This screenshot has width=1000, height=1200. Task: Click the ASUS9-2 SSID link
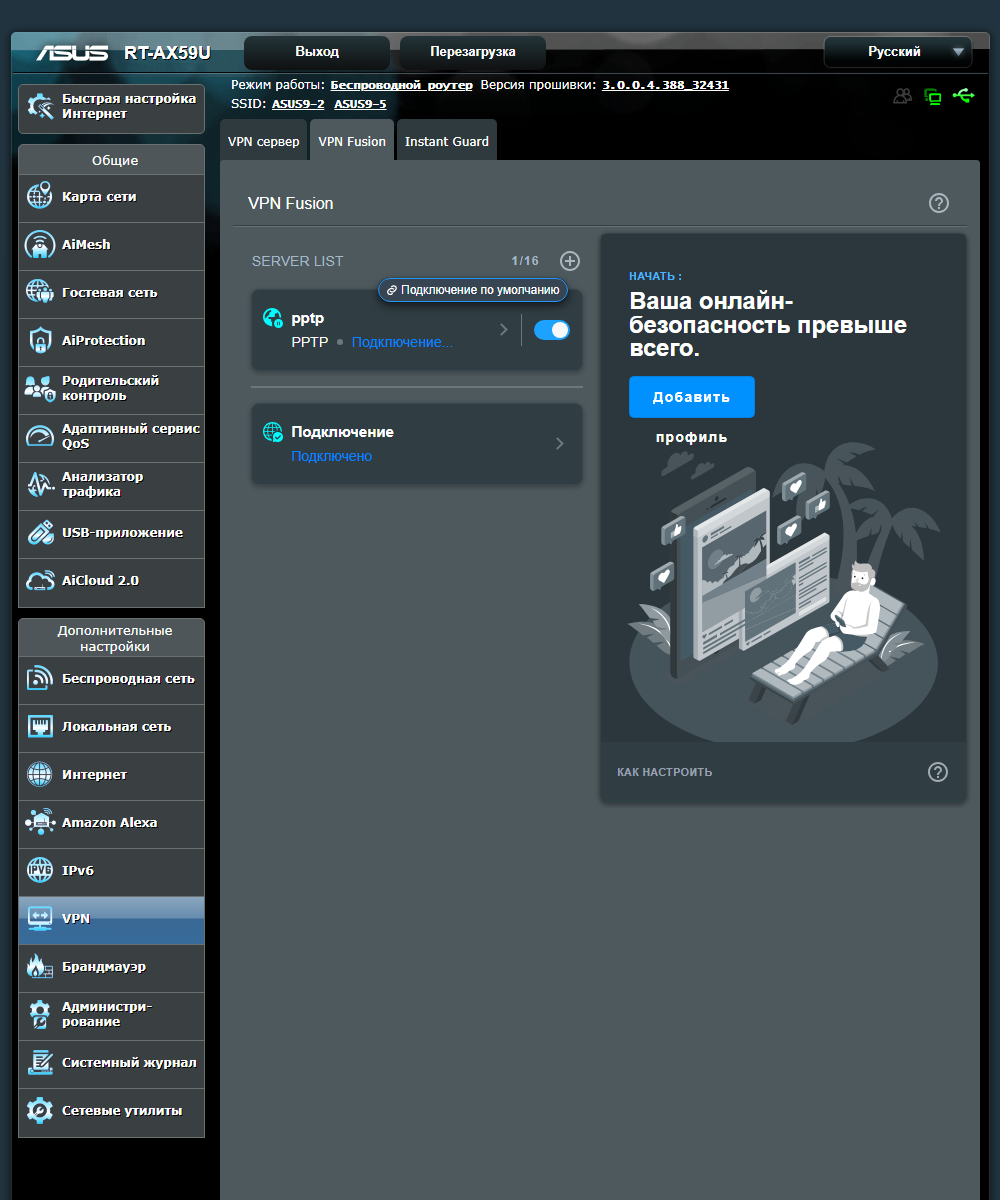click(x=298, y=104)
